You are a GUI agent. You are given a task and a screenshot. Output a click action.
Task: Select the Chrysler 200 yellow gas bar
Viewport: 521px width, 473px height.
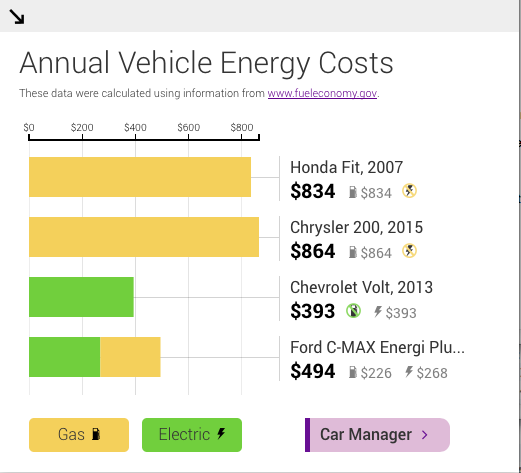144,237
